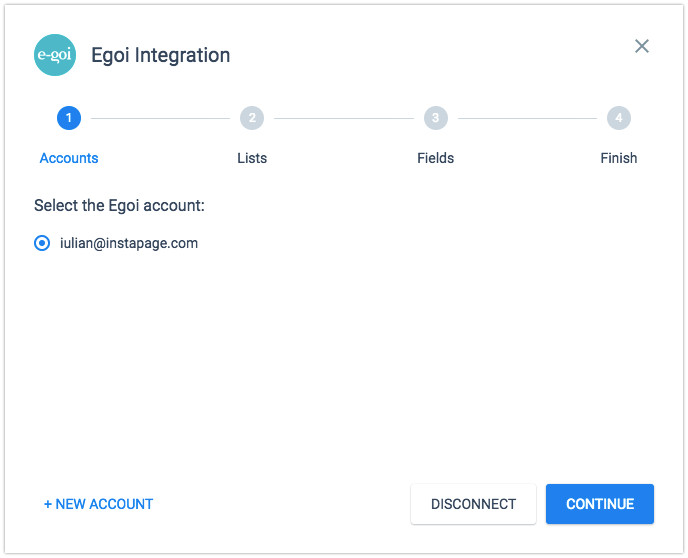Select the step 1 circle indicator

point(69,118)
